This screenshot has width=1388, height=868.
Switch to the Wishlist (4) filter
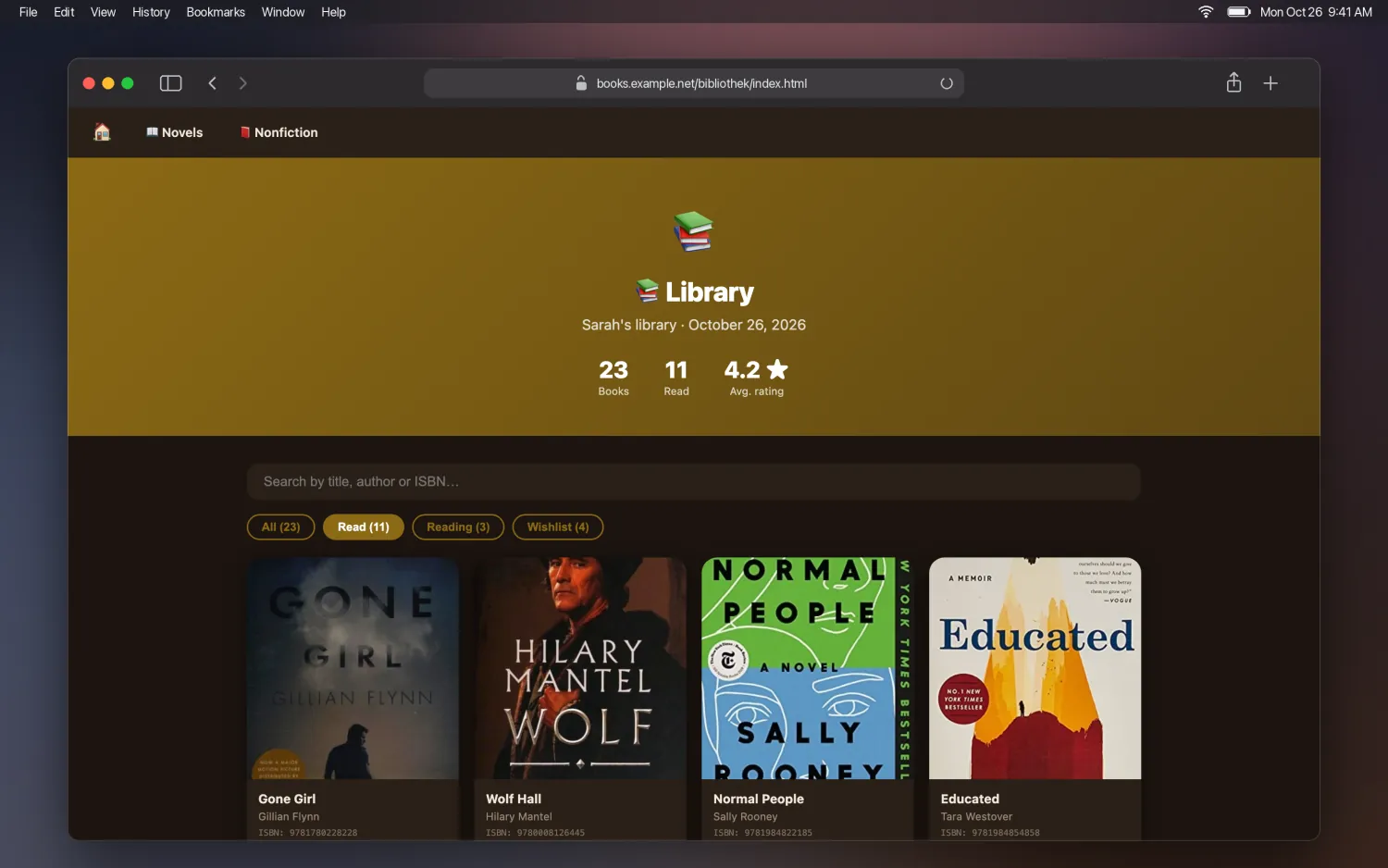click(x=558, y=527)
